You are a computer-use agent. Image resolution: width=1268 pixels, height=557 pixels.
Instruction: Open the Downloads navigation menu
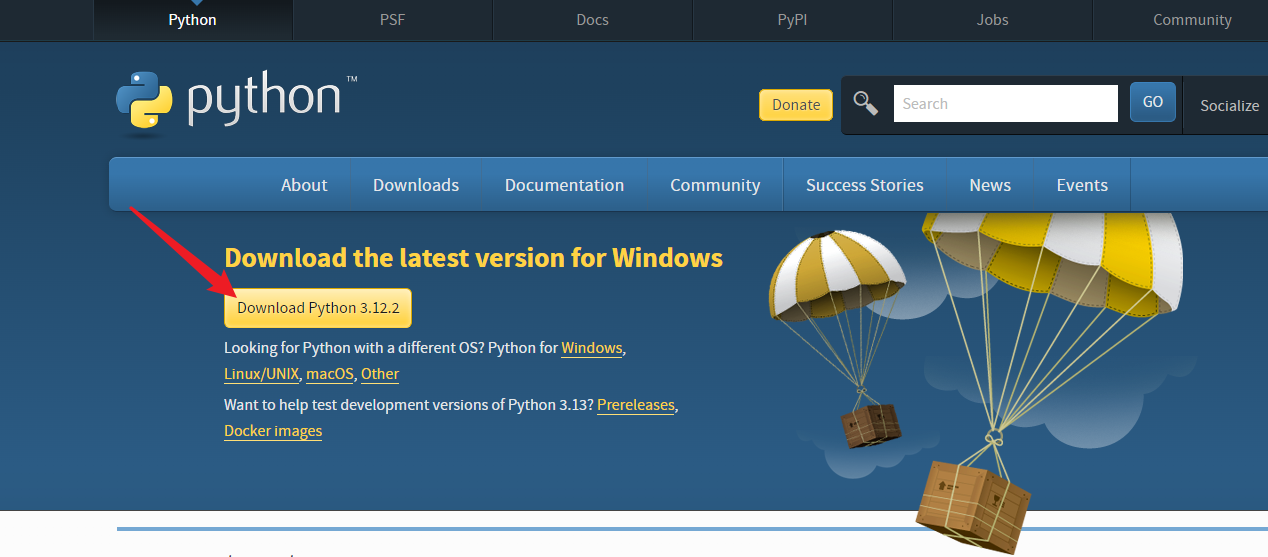pos(416,185)
